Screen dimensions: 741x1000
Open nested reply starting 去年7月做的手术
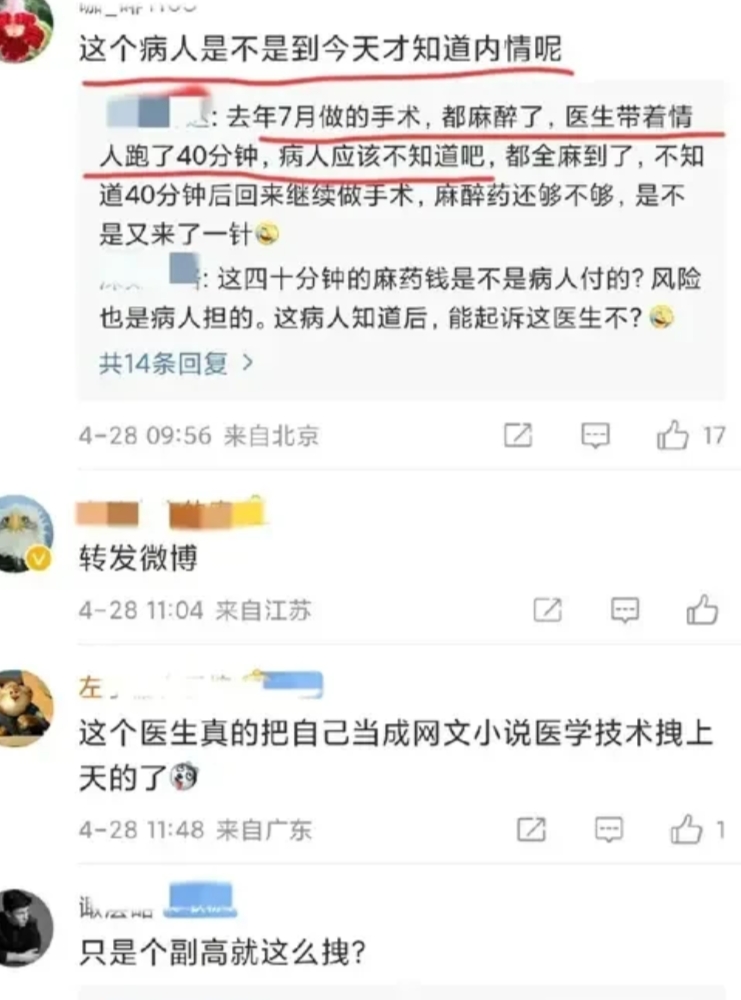[402, 175]
